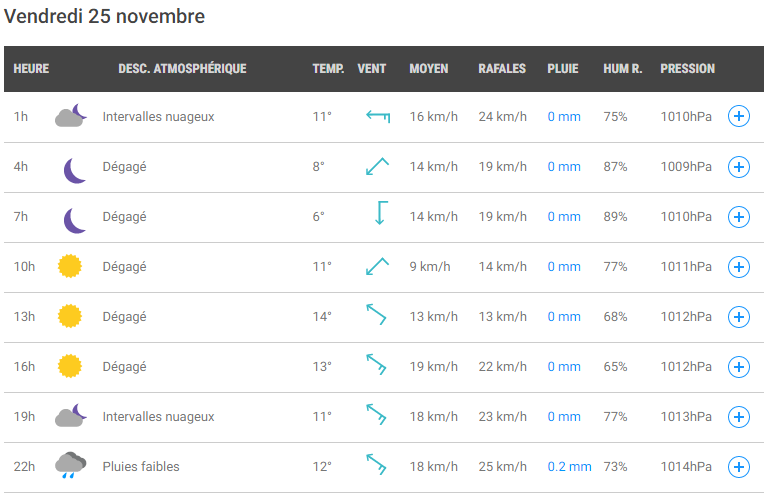Viewport: 779px width, 500px height.
Task: Click the rain cloud icon at 22h
Action: point(70,465)
